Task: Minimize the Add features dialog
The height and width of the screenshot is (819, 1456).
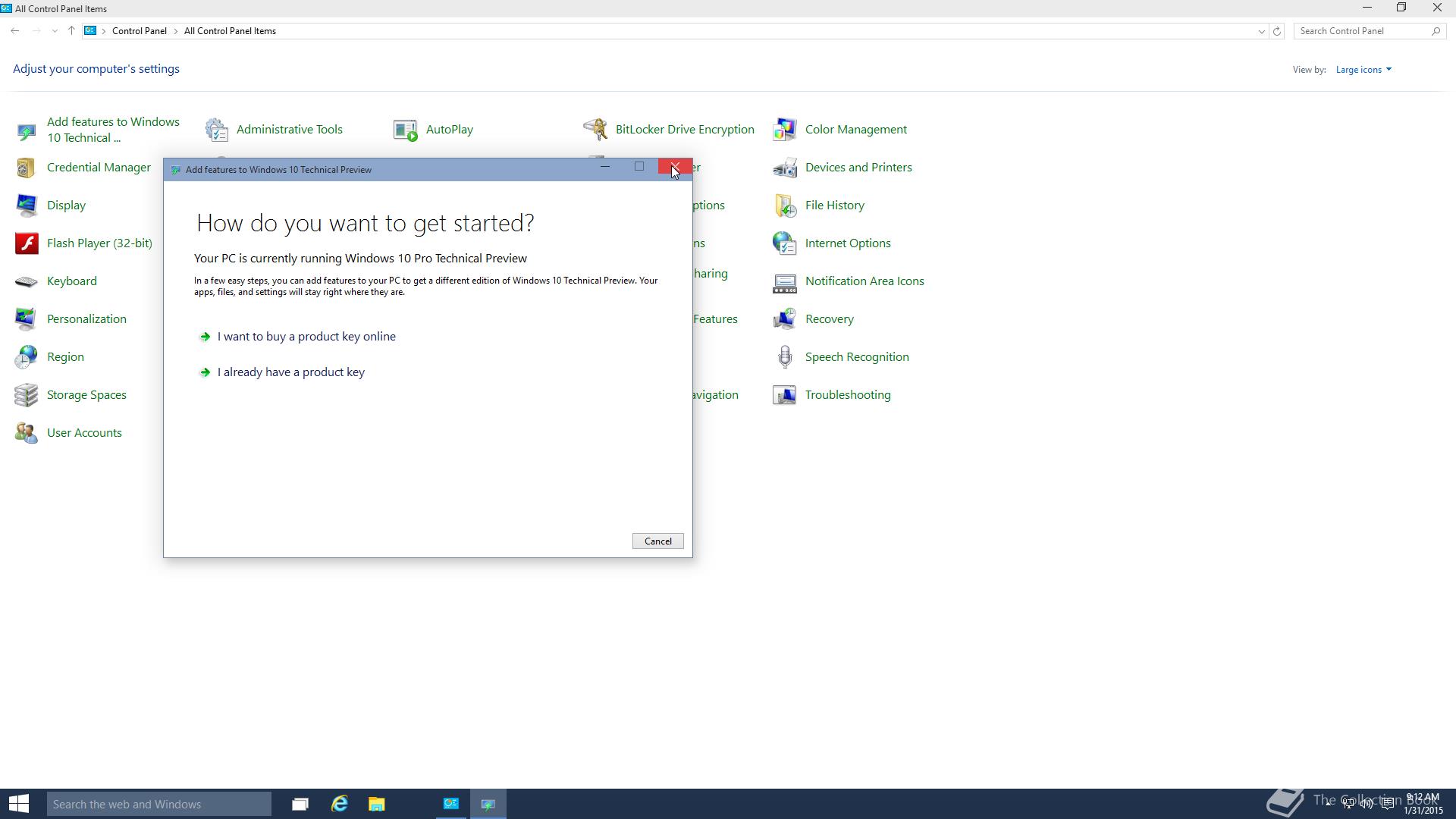Action: point(605,167)
